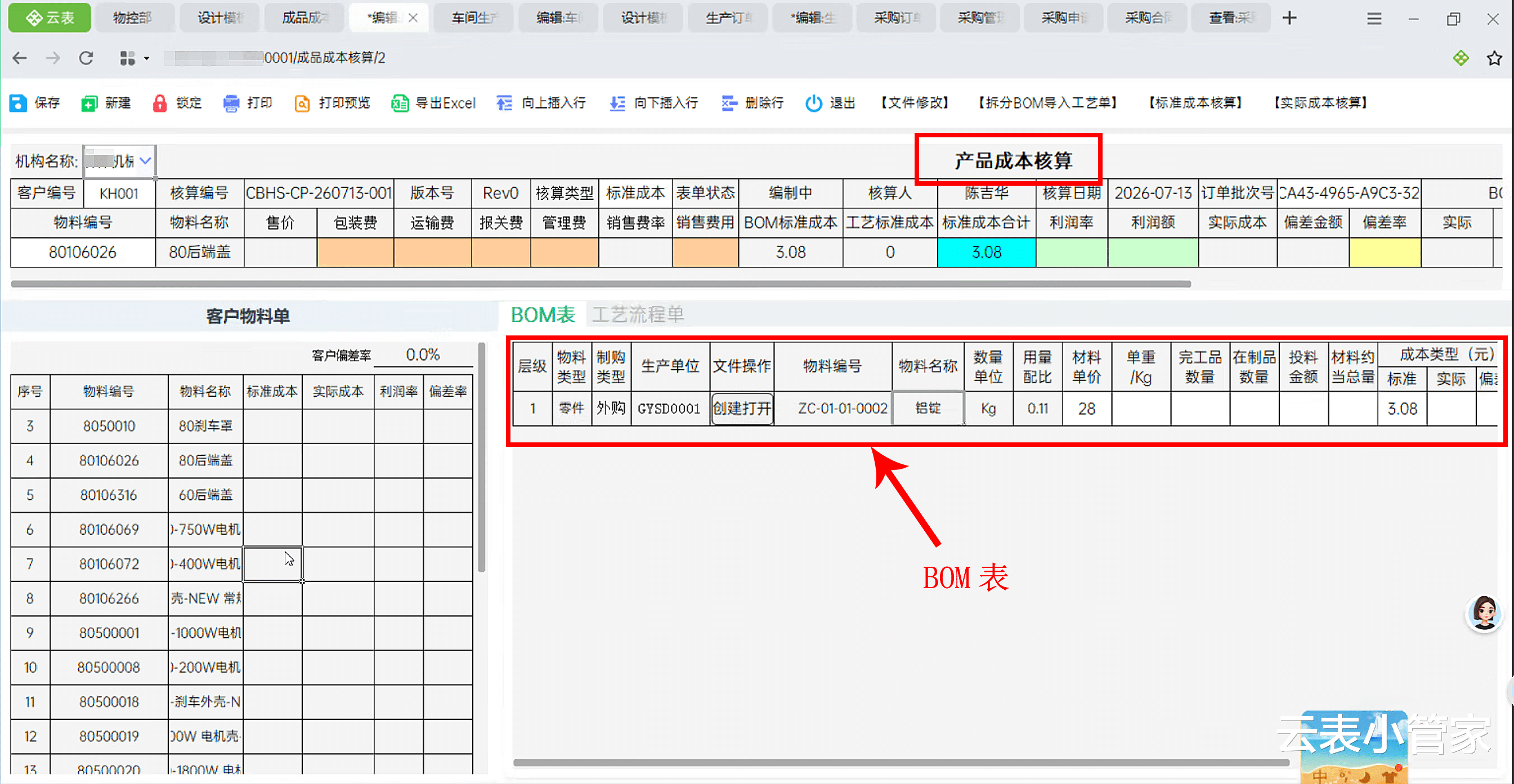Click the cyan 标准成本合计 cell 3.08
1514x784 pixels.
[x=986, y=252]
